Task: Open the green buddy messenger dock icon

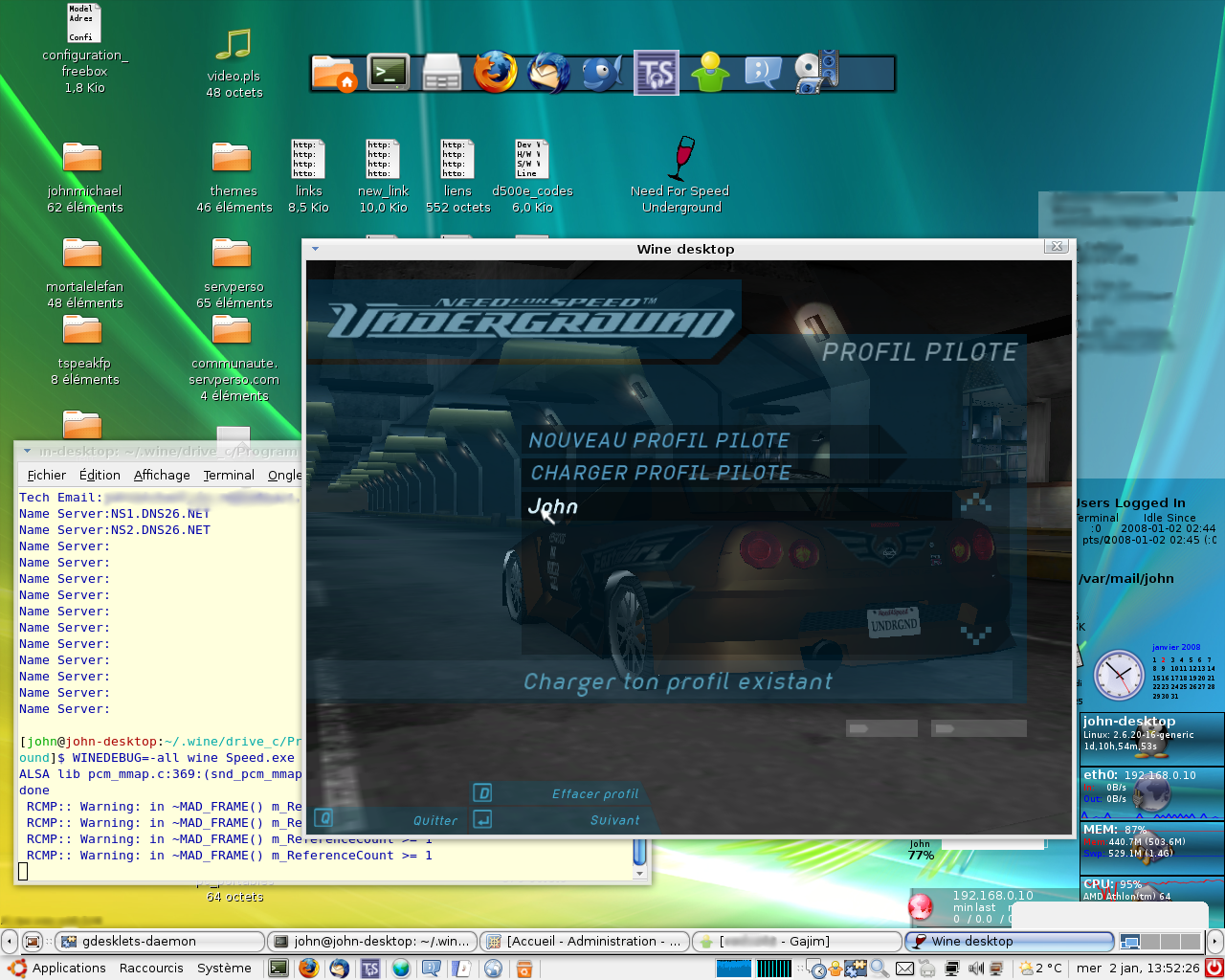Action: 710,72
